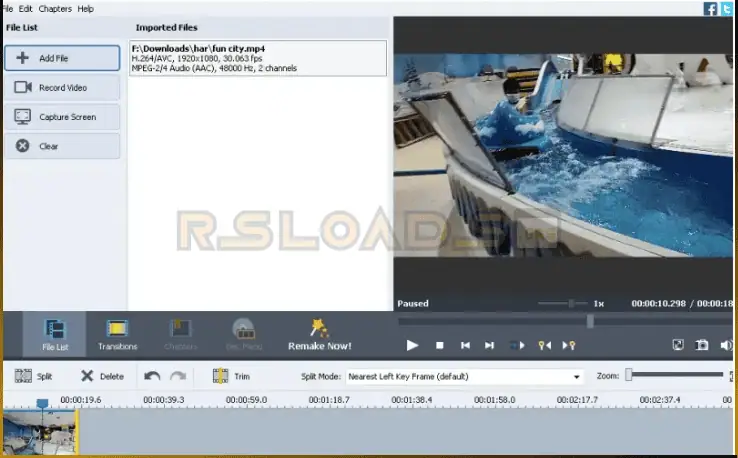Undo the last edit action

point(151,377)
